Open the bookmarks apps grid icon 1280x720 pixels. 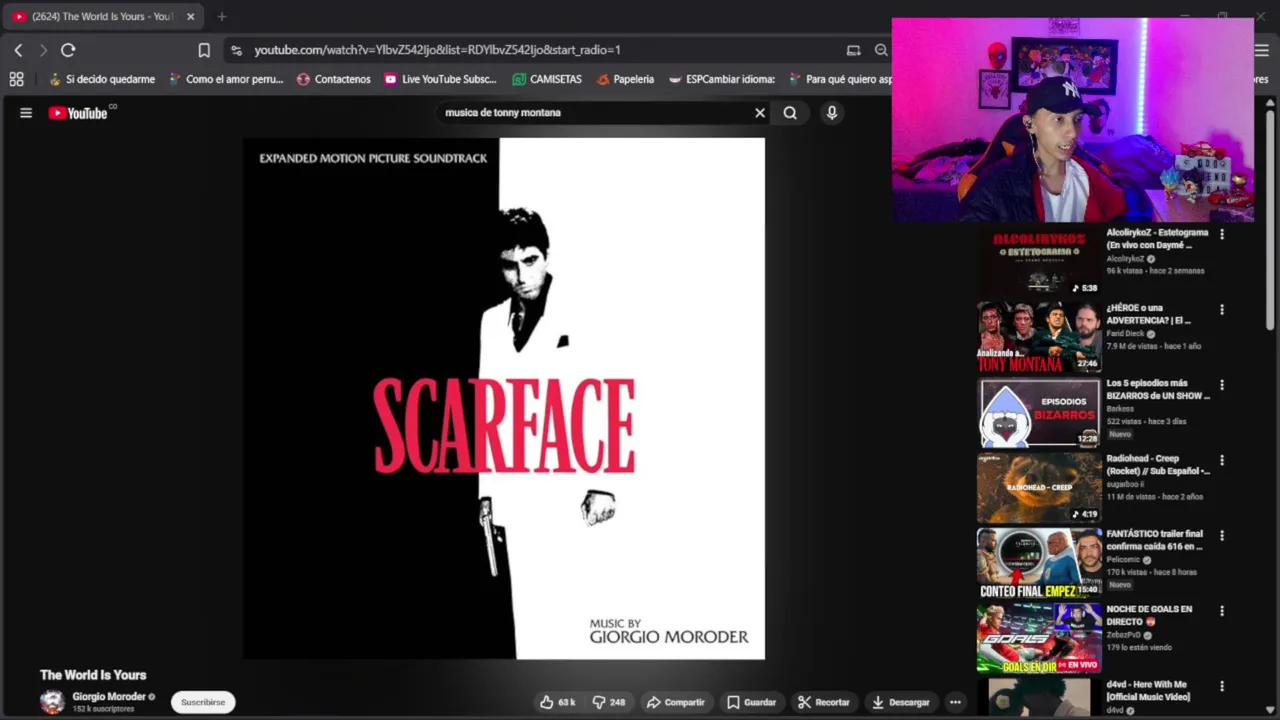(16, 79)
